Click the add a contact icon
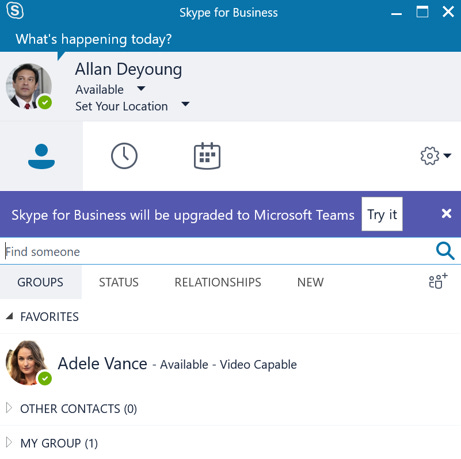461x459 pixels. (438, 281)
